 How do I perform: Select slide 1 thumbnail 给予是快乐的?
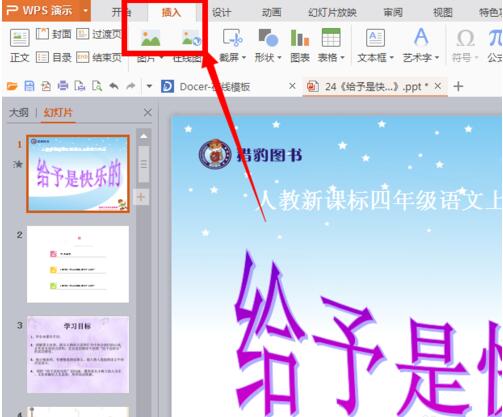tap(78, 174)
